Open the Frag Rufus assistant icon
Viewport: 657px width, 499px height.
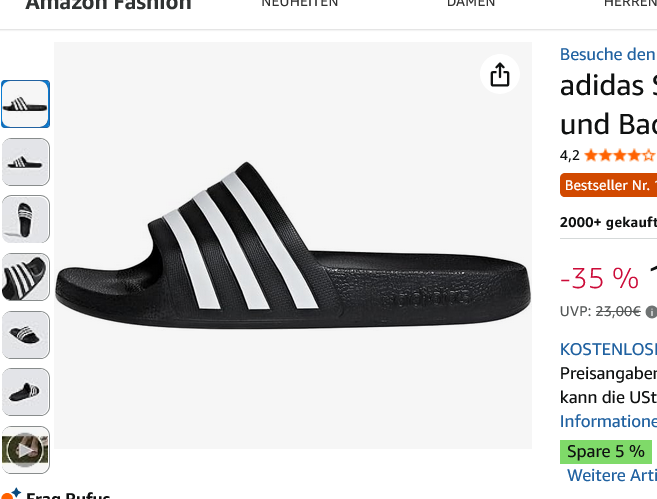(x=11, y=494)
